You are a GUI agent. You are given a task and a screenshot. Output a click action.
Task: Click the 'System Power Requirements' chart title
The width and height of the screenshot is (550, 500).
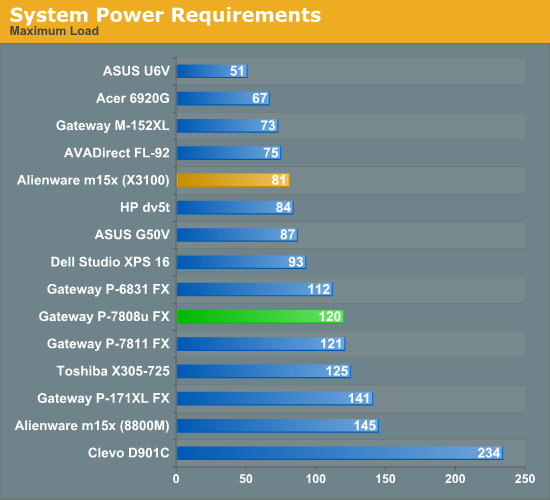165,15
